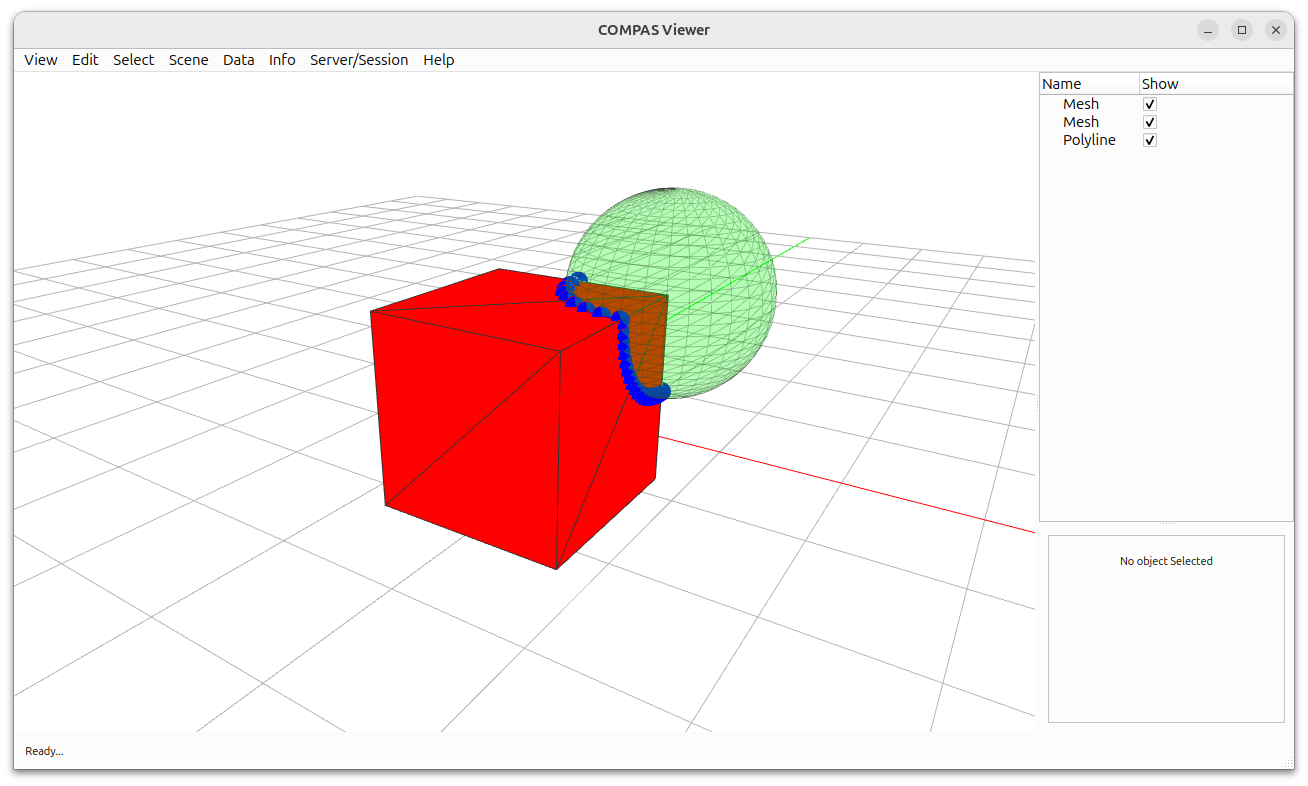Uncheck the second Mesh's Show checkbox
This screenshot has height=786, width=1308.
1149,121
